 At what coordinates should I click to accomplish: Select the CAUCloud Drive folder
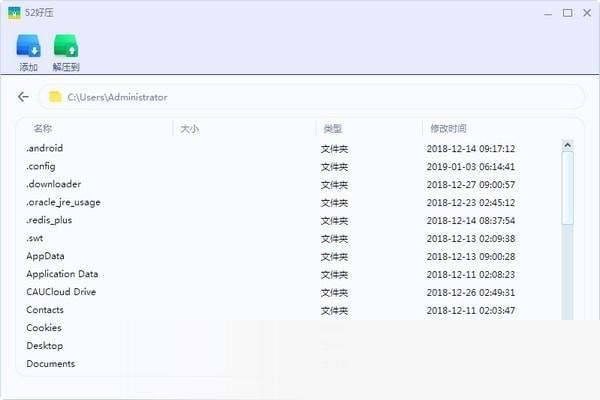click(x=61, y=292)
